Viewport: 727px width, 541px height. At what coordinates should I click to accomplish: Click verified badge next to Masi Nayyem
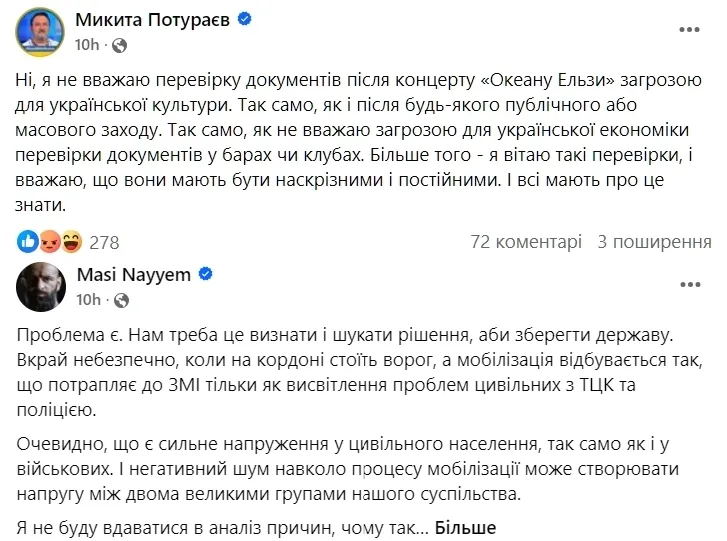pos(206,274)
